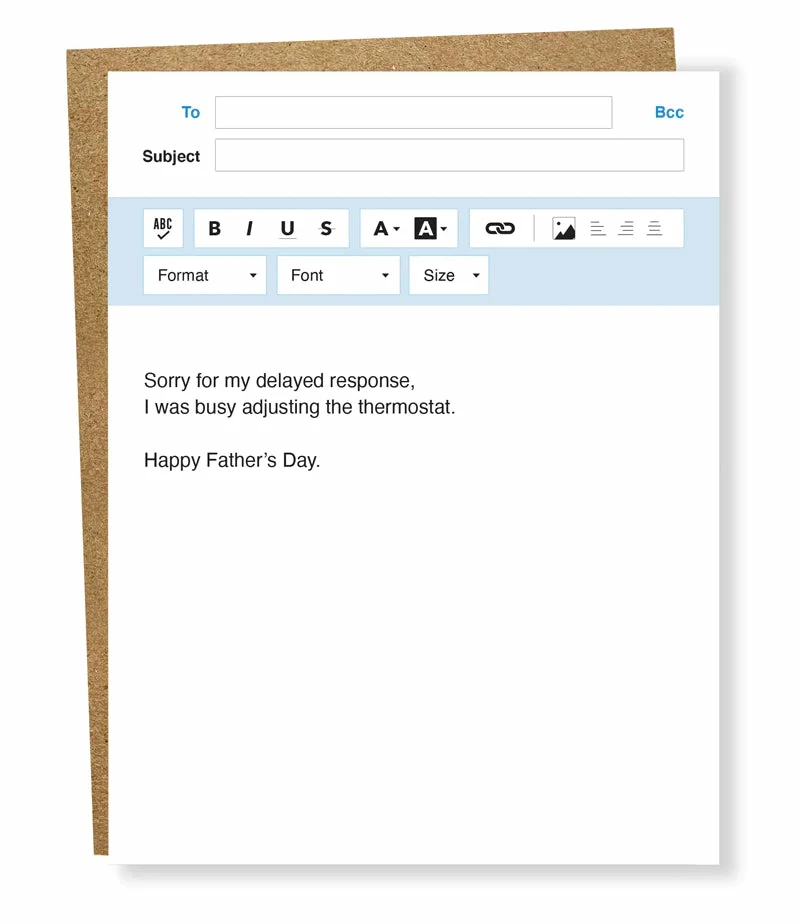Image resolution: width=800 pixels, height=924 pixels.
Task: Focus the To recipient field
Action: [x=413, y=113]
